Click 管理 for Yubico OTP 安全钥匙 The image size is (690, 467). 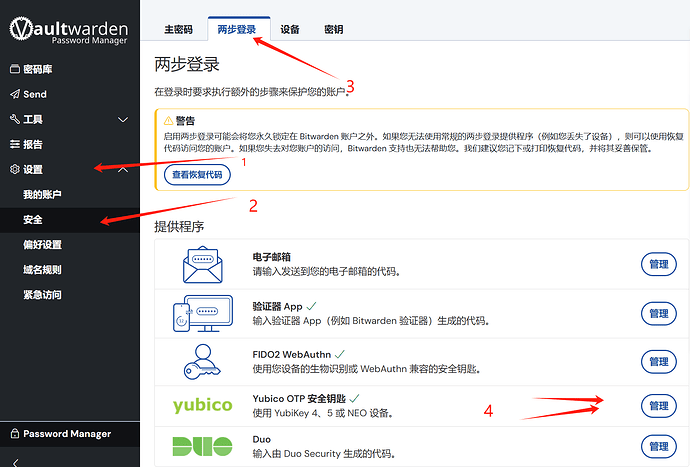[x=659, y=406]
